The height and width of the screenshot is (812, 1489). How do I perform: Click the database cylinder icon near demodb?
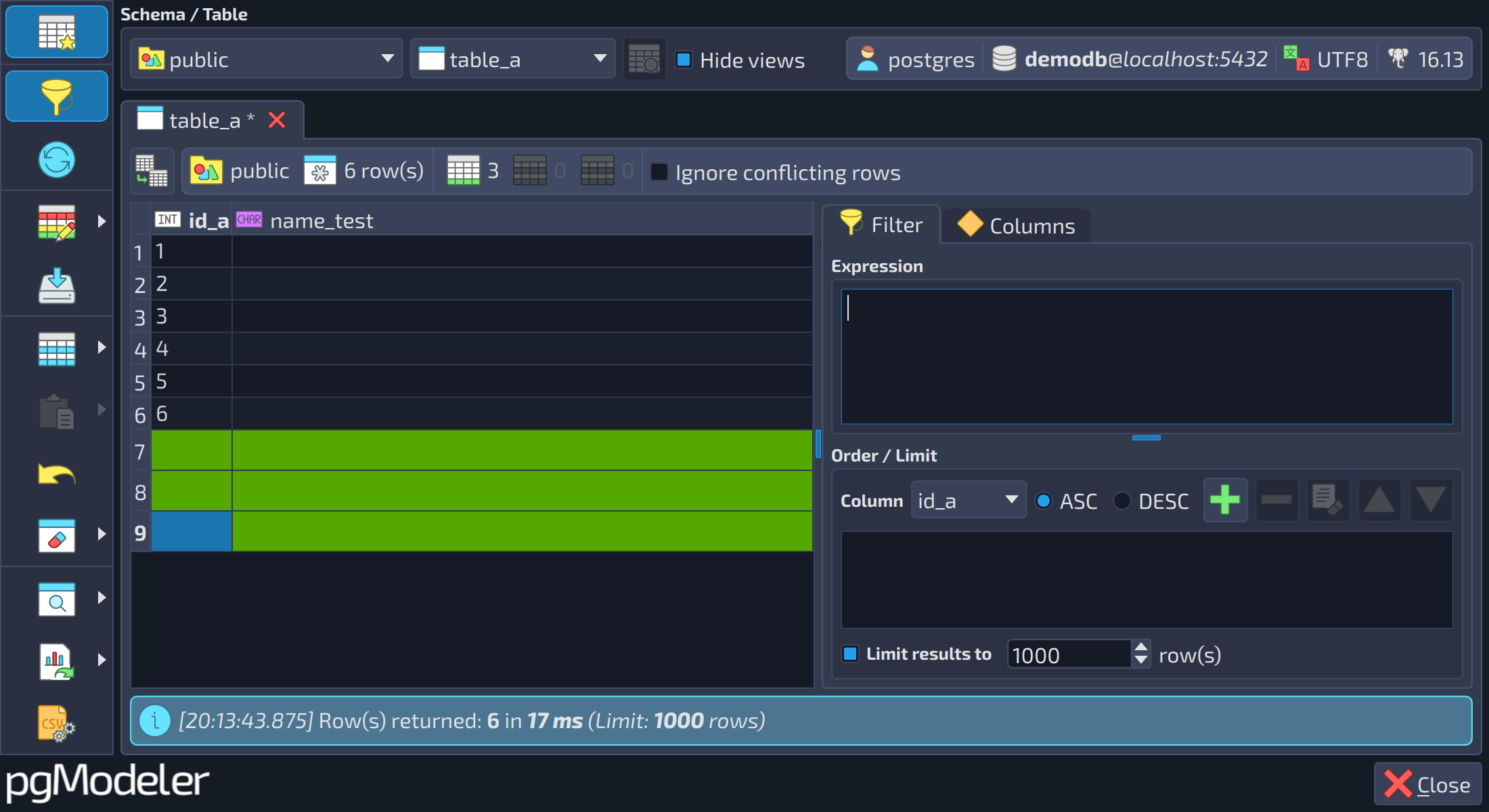coord(1004,59)
